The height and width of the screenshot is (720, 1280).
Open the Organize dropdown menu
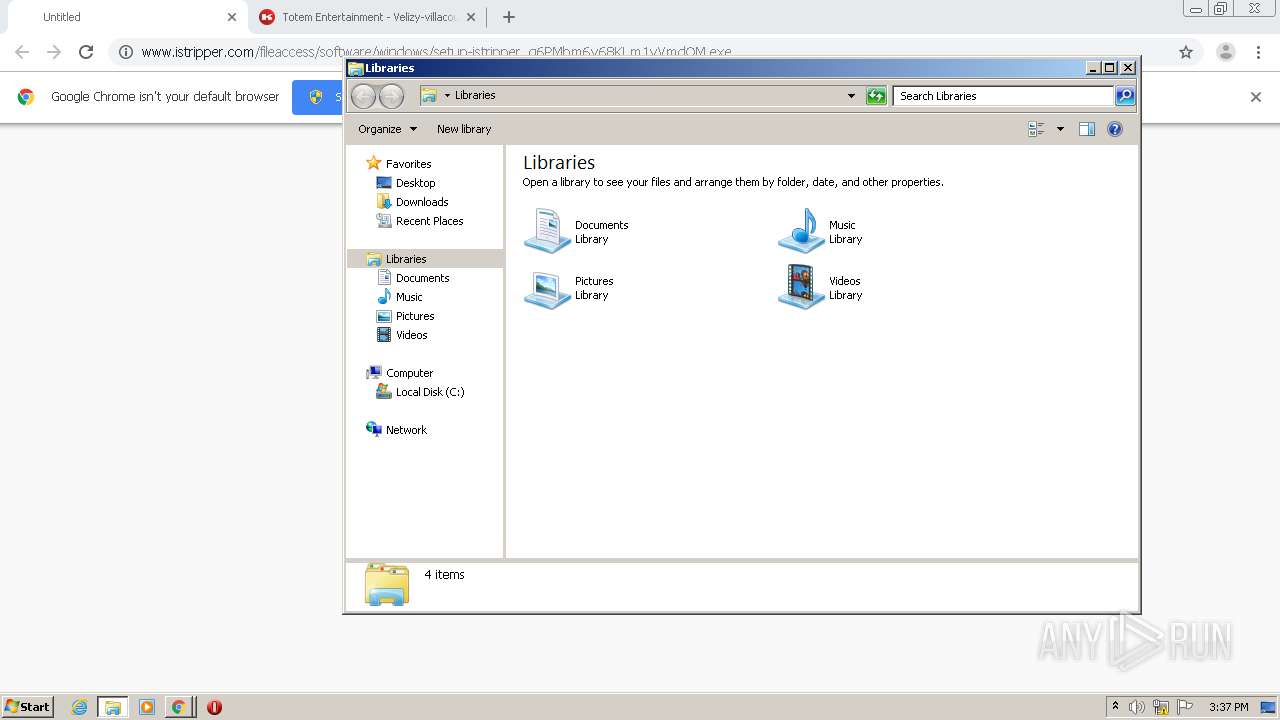388,129
